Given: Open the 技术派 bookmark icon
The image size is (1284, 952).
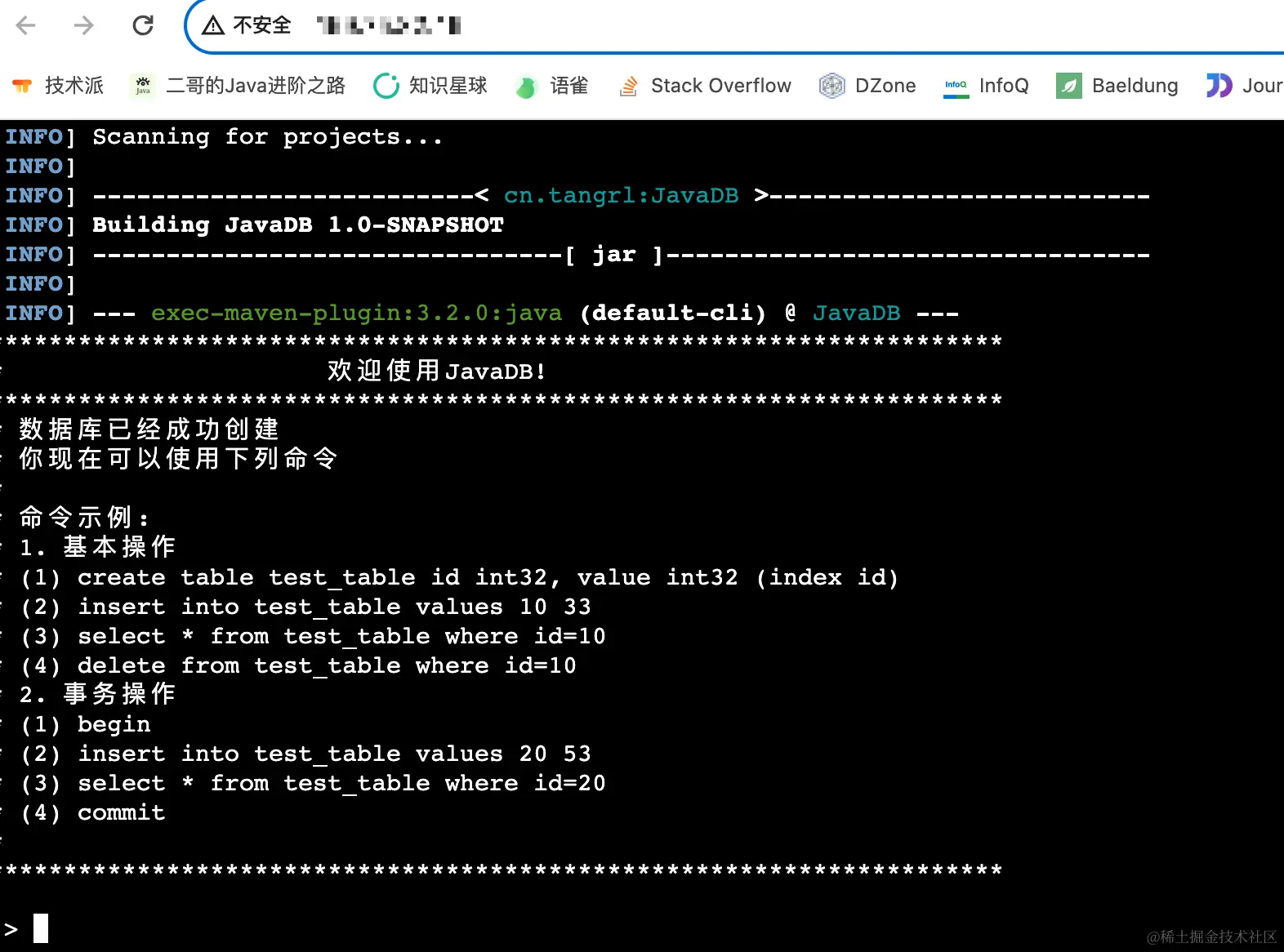Looking at the screenshot, I should click(22, 86).
